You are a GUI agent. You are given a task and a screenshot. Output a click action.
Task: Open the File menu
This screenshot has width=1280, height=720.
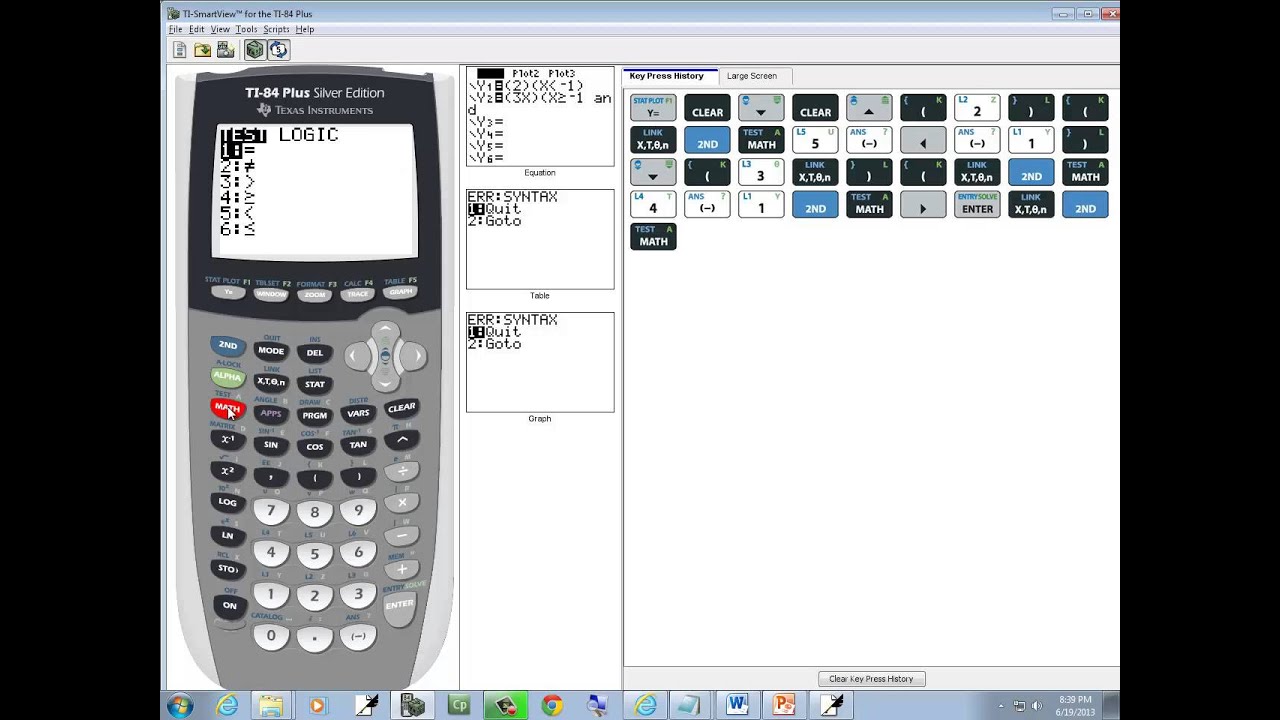176,30
